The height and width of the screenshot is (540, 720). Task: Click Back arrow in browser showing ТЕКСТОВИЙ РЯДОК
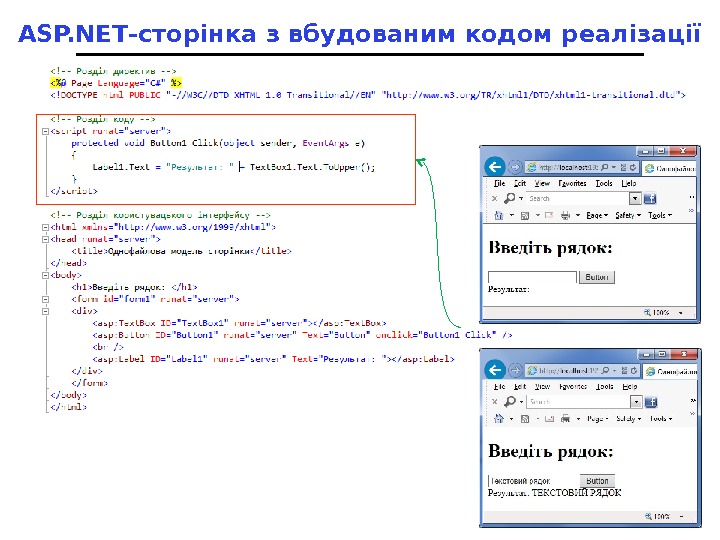pyautogui.click(x=495, y=370)
